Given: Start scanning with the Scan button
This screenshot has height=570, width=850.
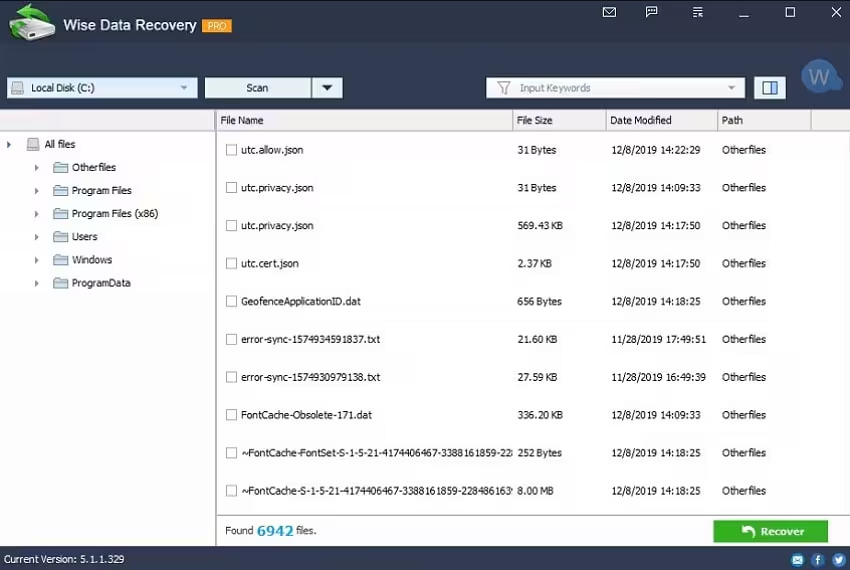Looking at the screenshot, I should pyautogui.click(x=257, y=88).
